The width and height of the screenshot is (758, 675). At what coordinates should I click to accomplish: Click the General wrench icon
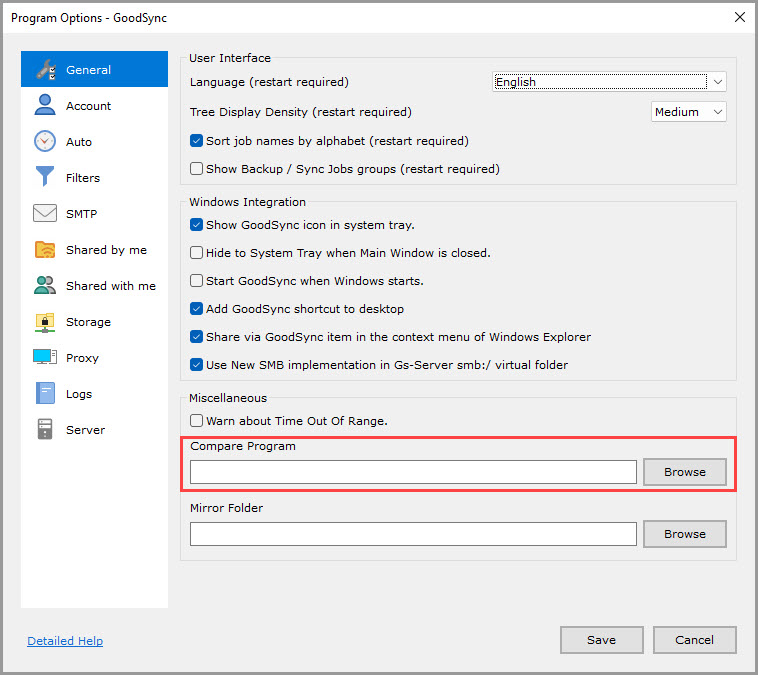(45, 70)
